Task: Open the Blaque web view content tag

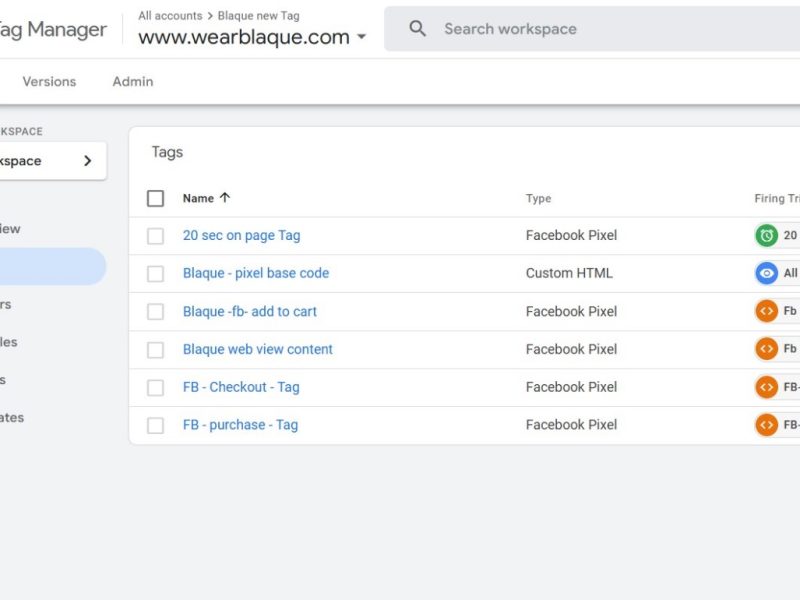Action: point(258,349)
